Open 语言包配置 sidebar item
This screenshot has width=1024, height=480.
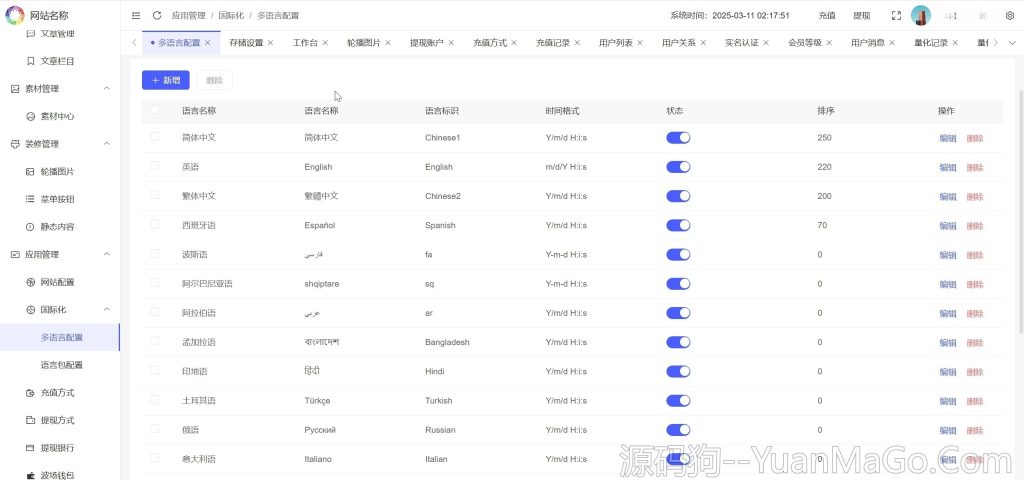pos(61,365)
